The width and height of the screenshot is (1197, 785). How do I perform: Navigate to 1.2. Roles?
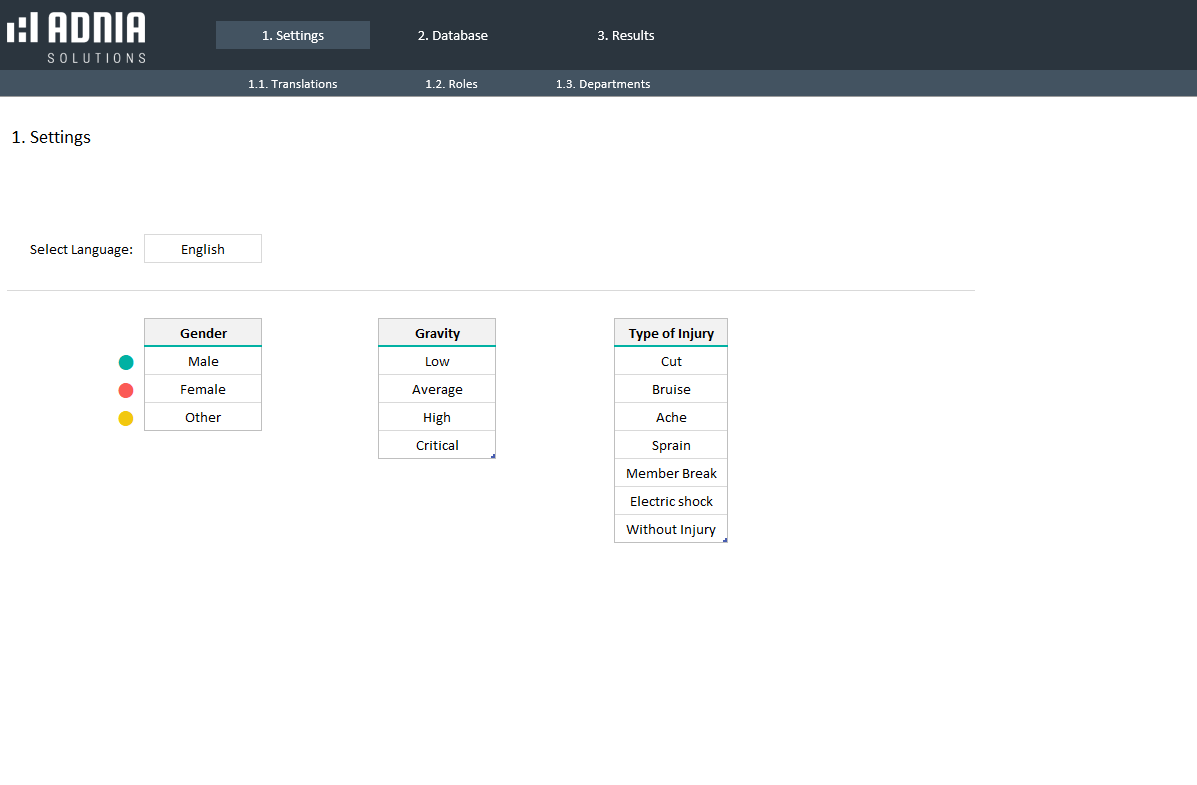coord(451,84)
